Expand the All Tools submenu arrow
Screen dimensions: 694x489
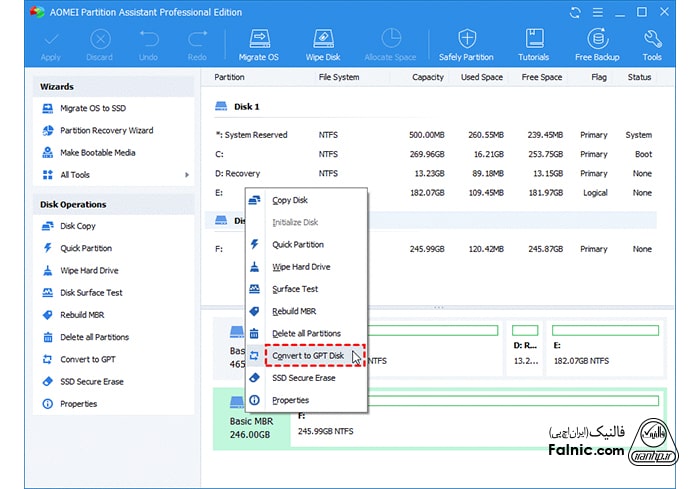pos(187,175)
